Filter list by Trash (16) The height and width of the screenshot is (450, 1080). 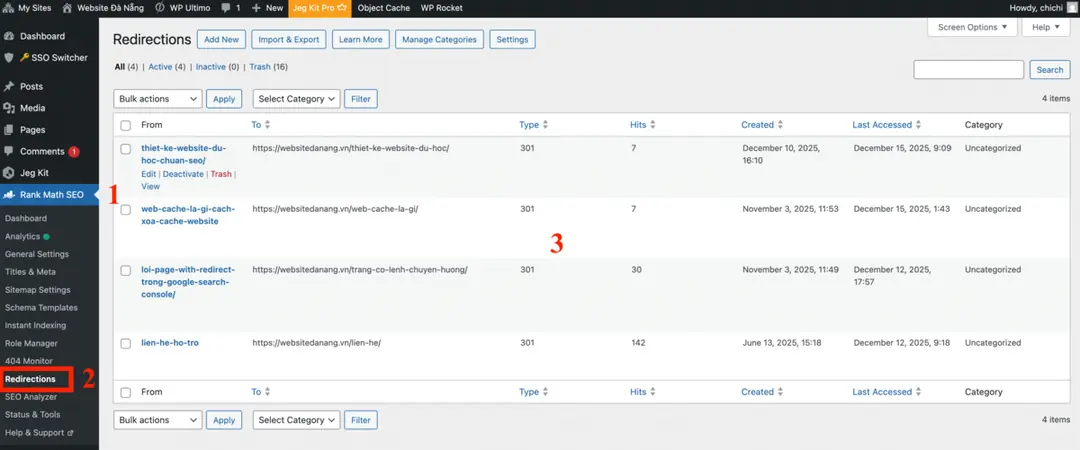coord(269,67)
